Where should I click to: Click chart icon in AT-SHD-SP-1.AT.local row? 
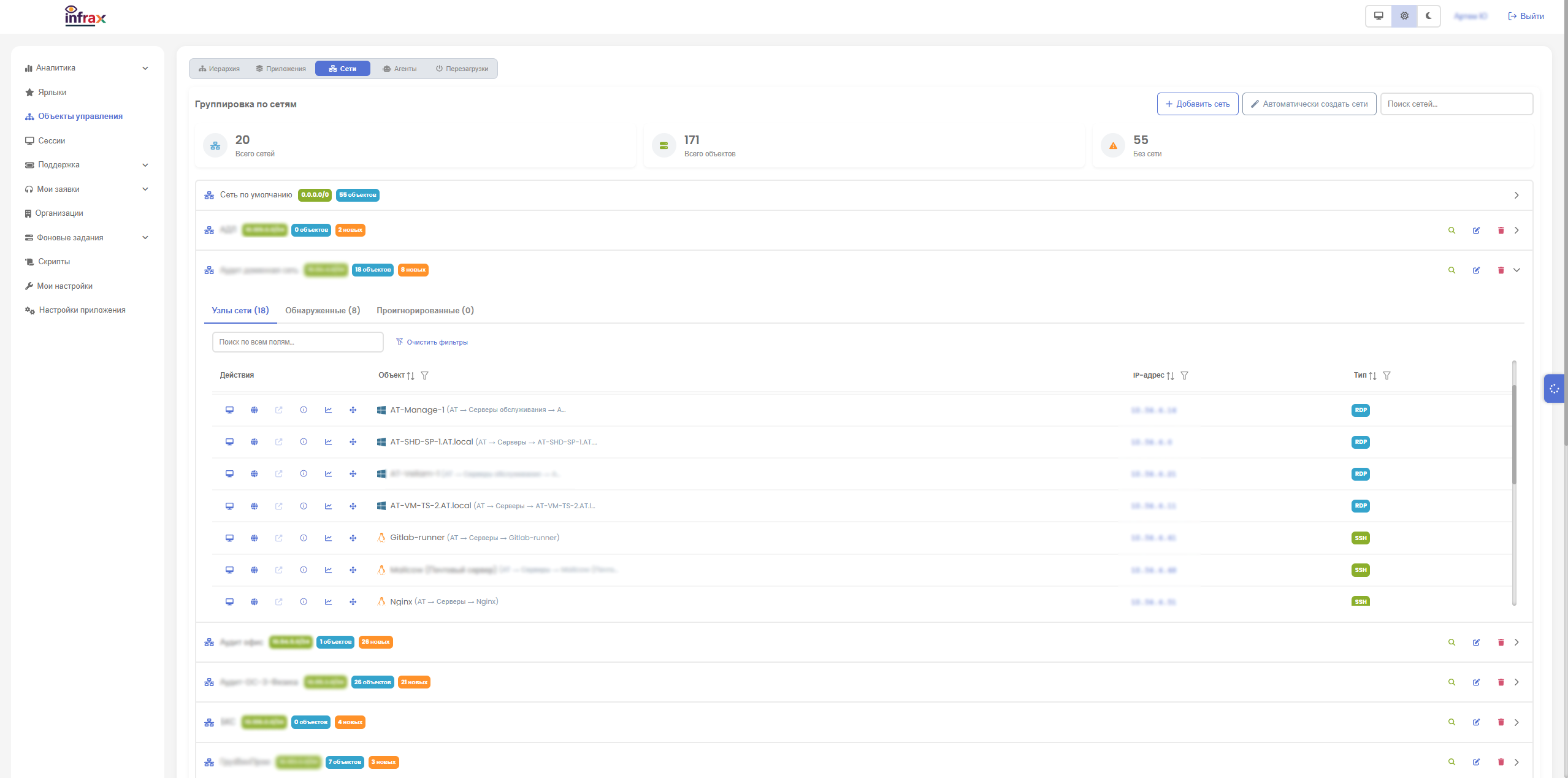coord(328,442)
